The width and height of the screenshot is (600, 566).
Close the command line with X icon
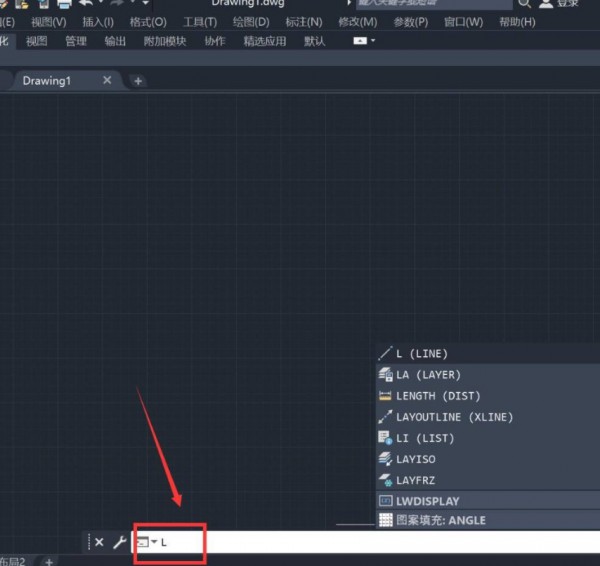tap(99, 542)
